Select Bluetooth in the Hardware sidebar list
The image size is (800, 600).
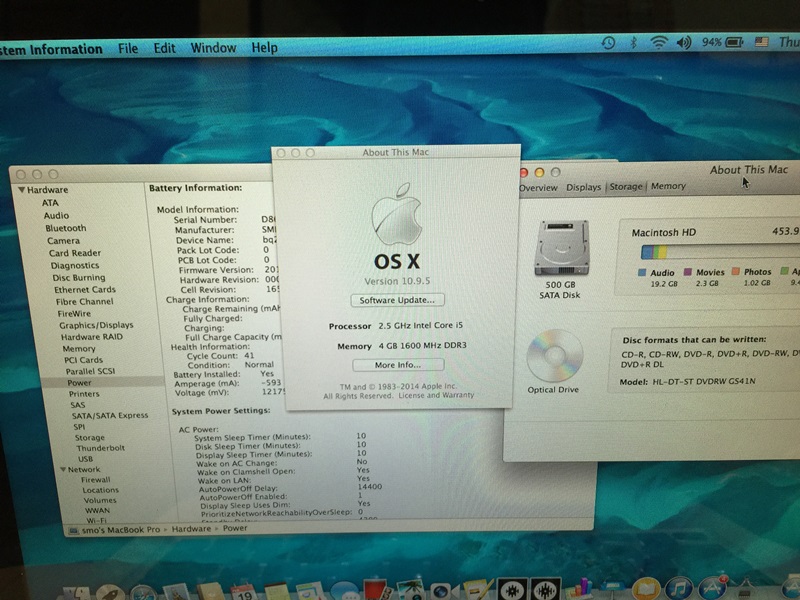click(x=66, y=228)
